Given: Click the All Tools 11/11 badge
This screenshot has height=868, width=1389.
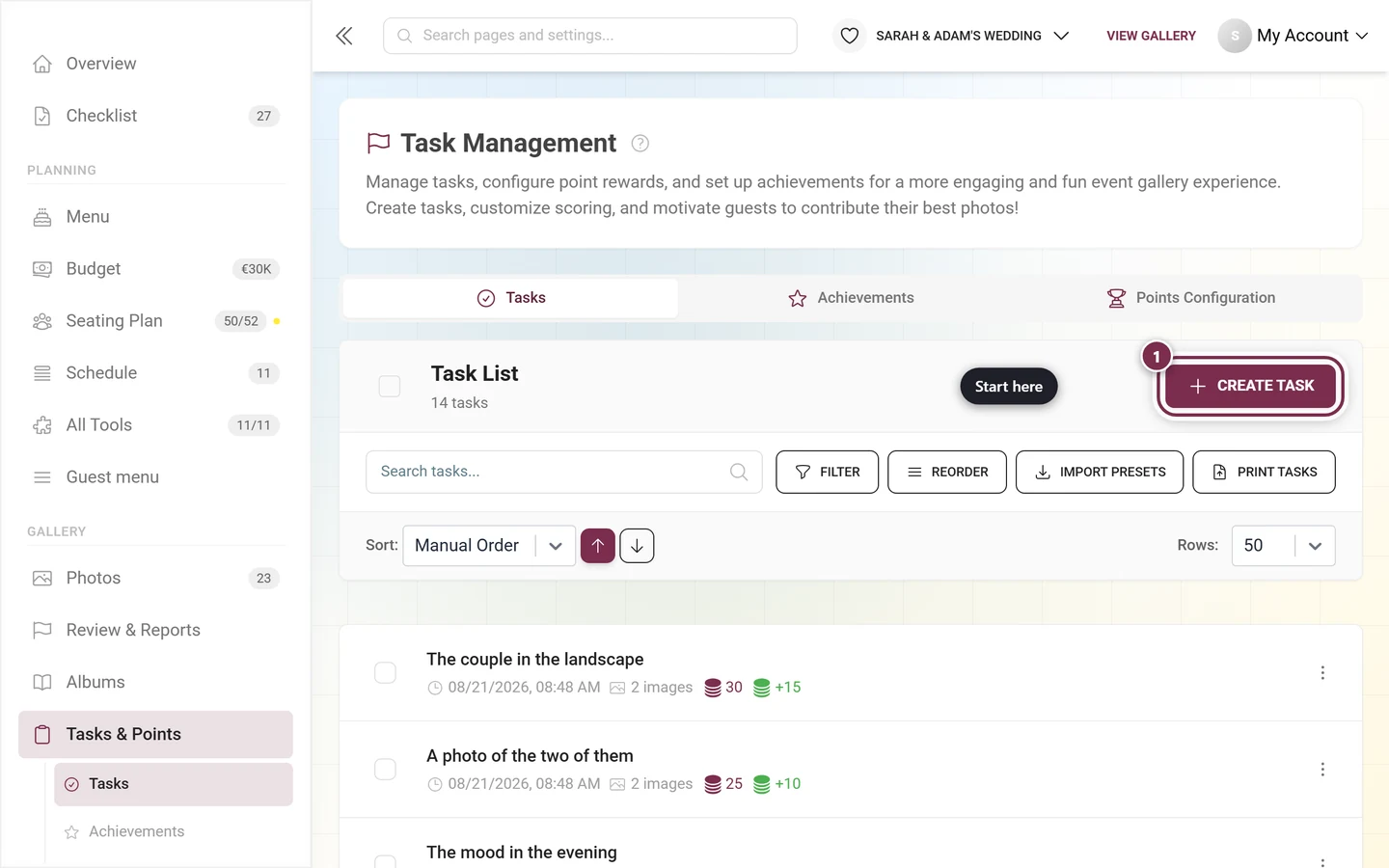Looking at the screenshot, I should [x=254, y=425].
